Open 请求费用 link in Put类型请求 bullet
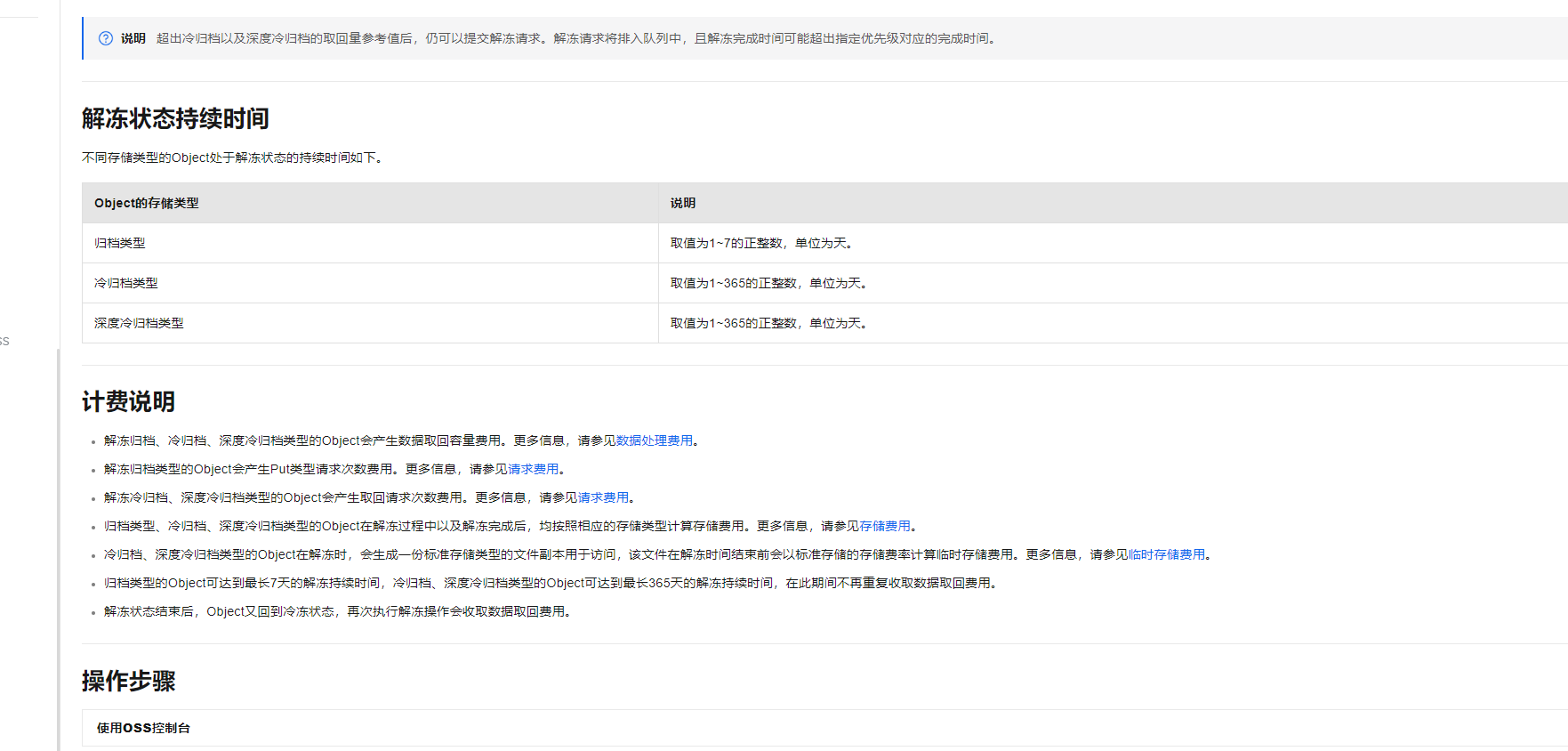Screen dimensions: 1568x751 coord(534,469)
